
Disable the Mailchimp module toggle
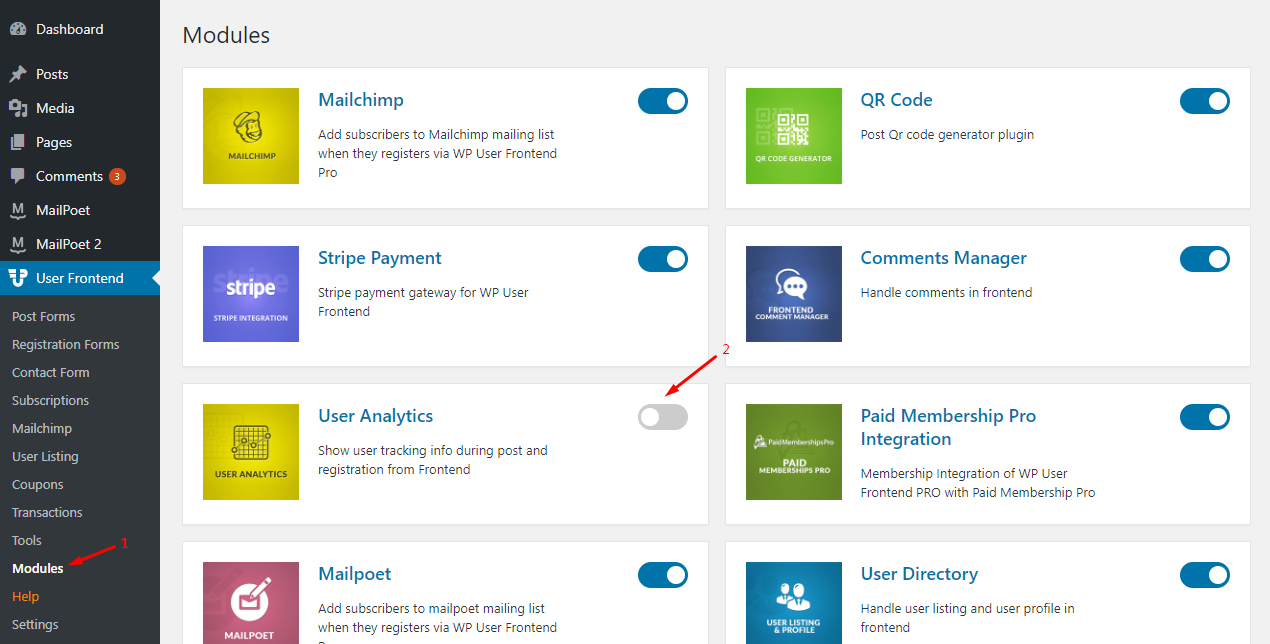click(663, 101)
